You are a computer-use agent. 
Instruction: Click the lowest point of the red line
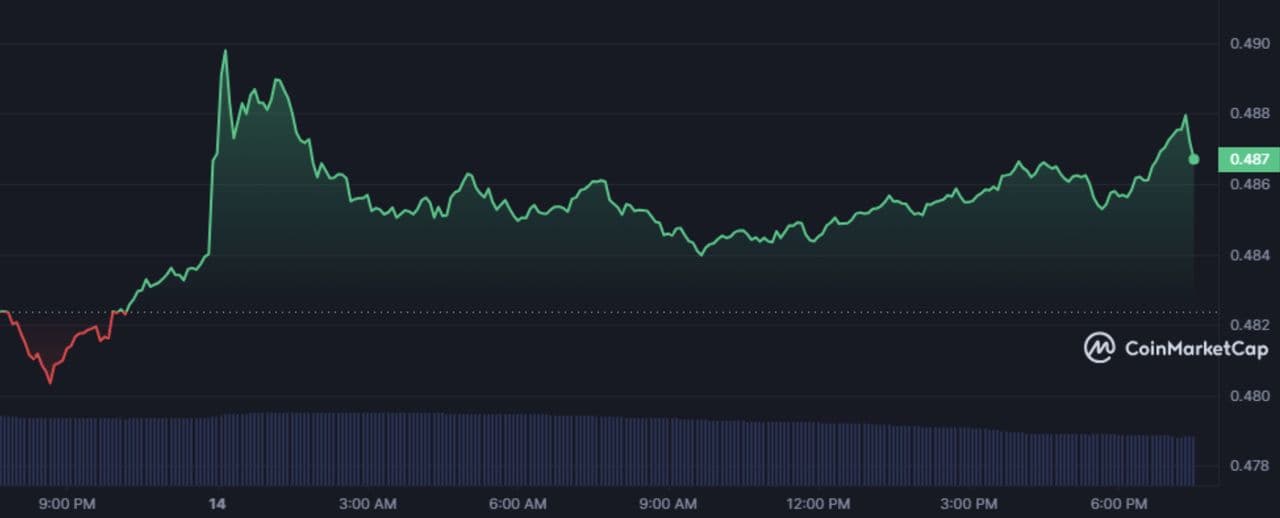tap(50, 382)
